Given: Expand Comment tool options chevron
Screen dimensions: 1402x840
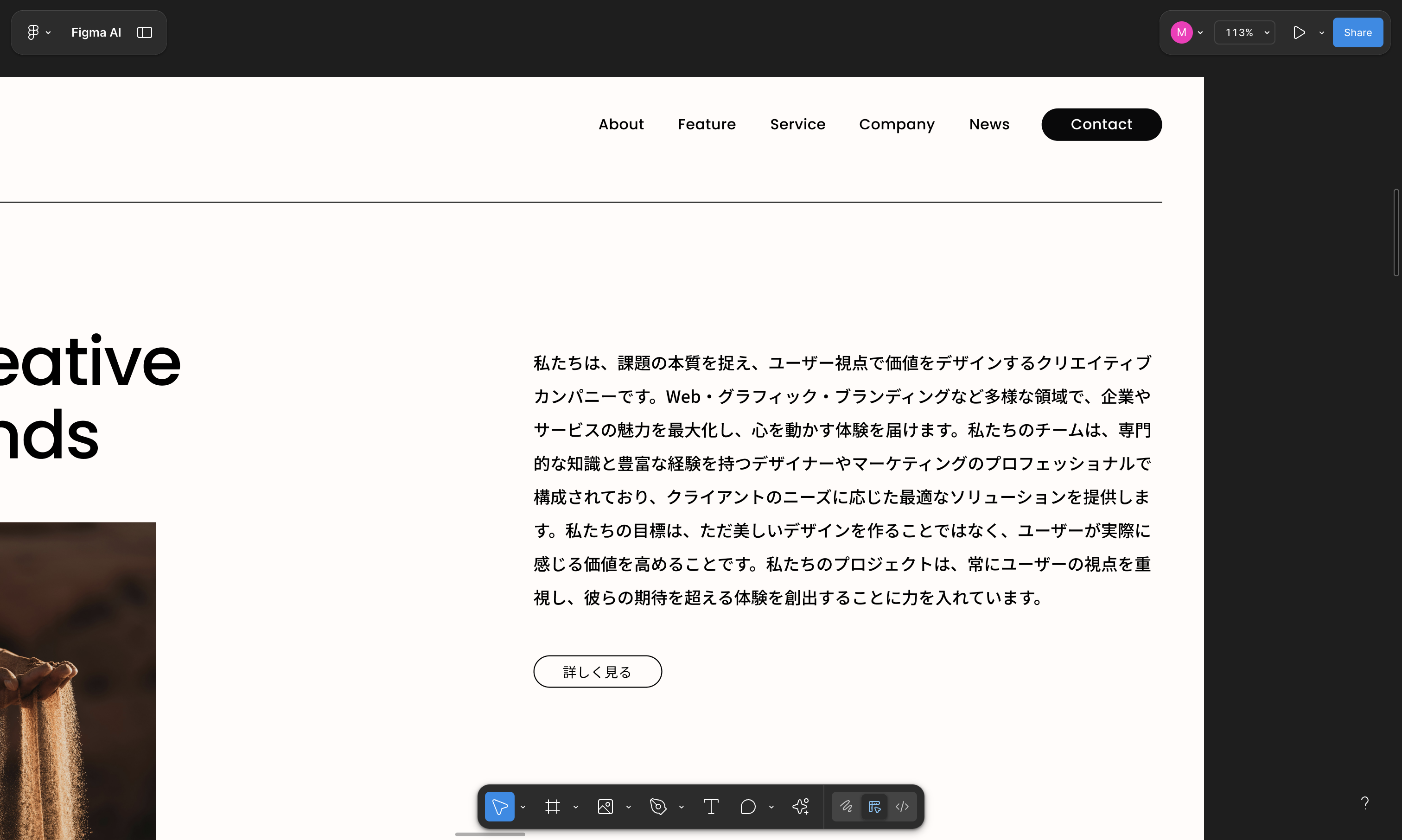Looking at the screenshot, I should coord(771,807).
